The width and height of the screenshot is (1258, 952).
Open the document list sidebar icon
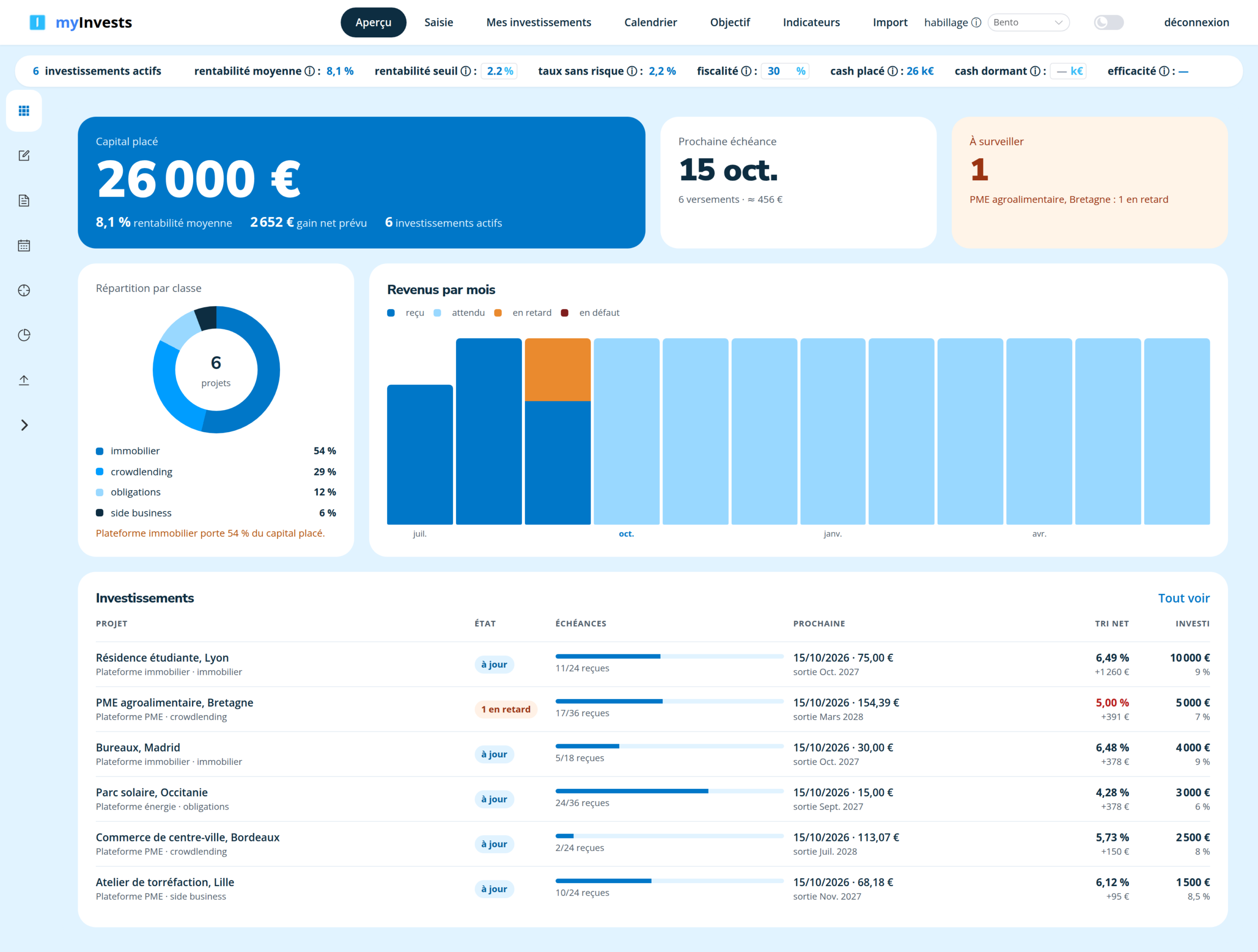click(24, 200)
